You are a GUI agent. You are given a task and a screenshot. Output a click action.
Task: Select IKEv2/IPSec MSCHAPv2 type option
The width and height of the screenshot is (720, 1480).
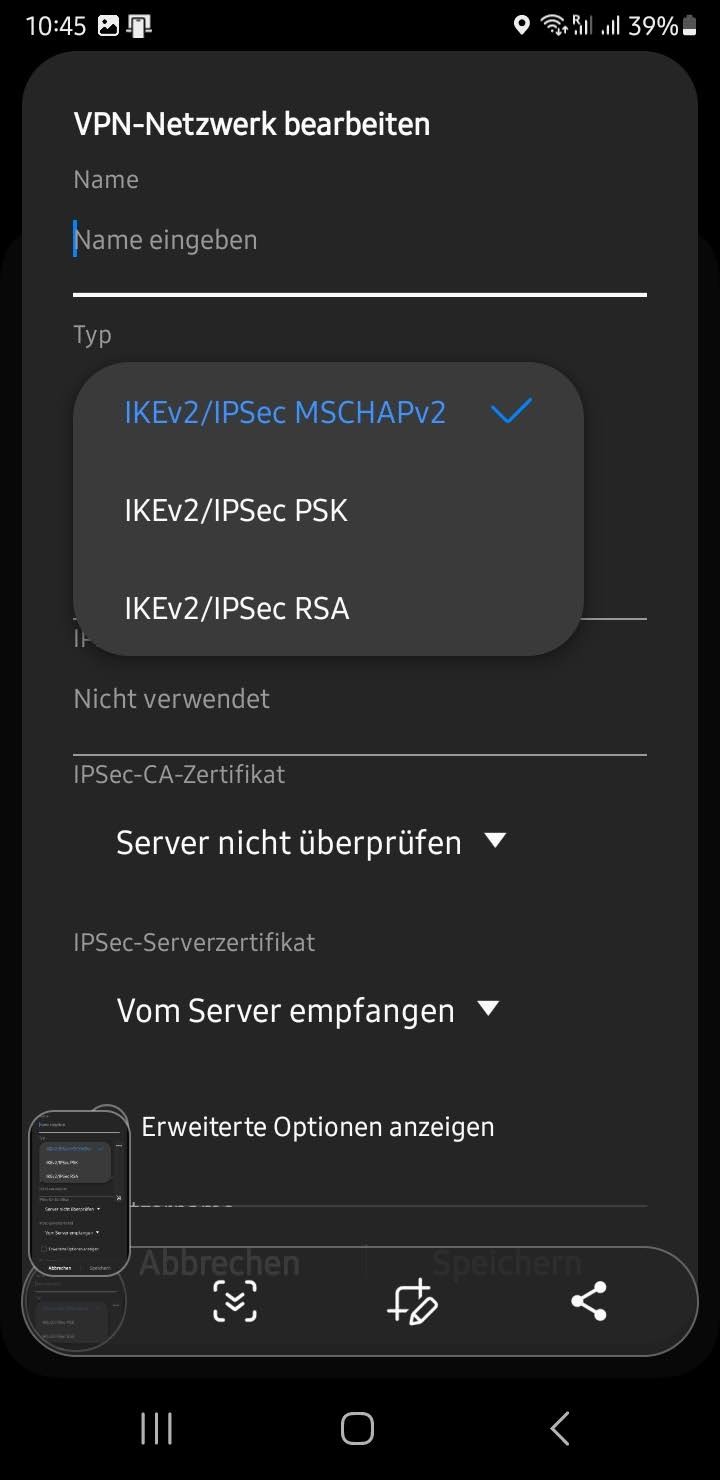pos(285,412)
